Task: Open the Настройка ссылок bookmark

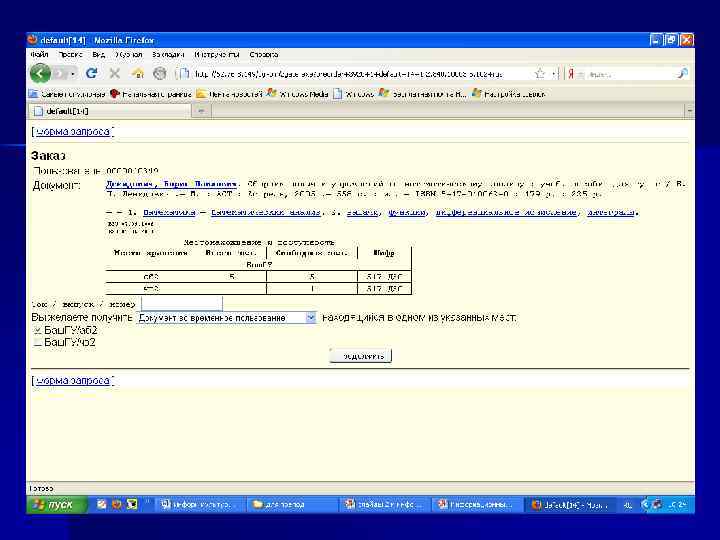Action: 509,94
